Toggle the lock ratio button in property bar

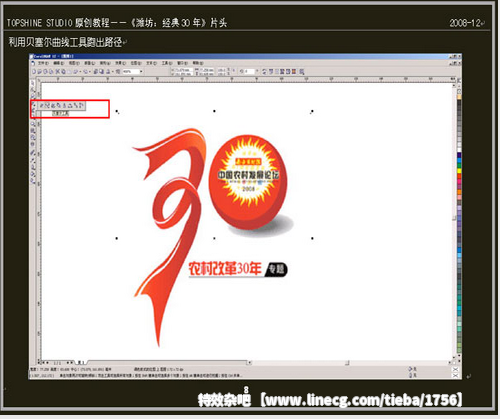point(234,71)
